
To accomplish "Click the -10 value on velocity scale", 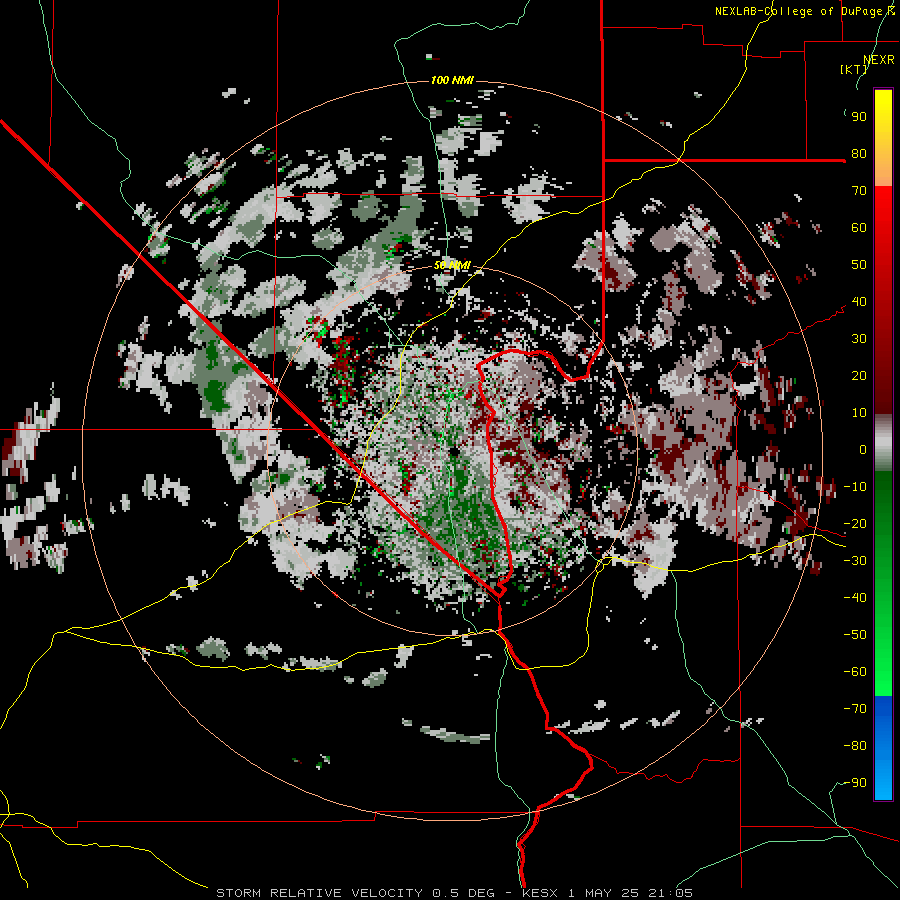I will pos(855,487).
